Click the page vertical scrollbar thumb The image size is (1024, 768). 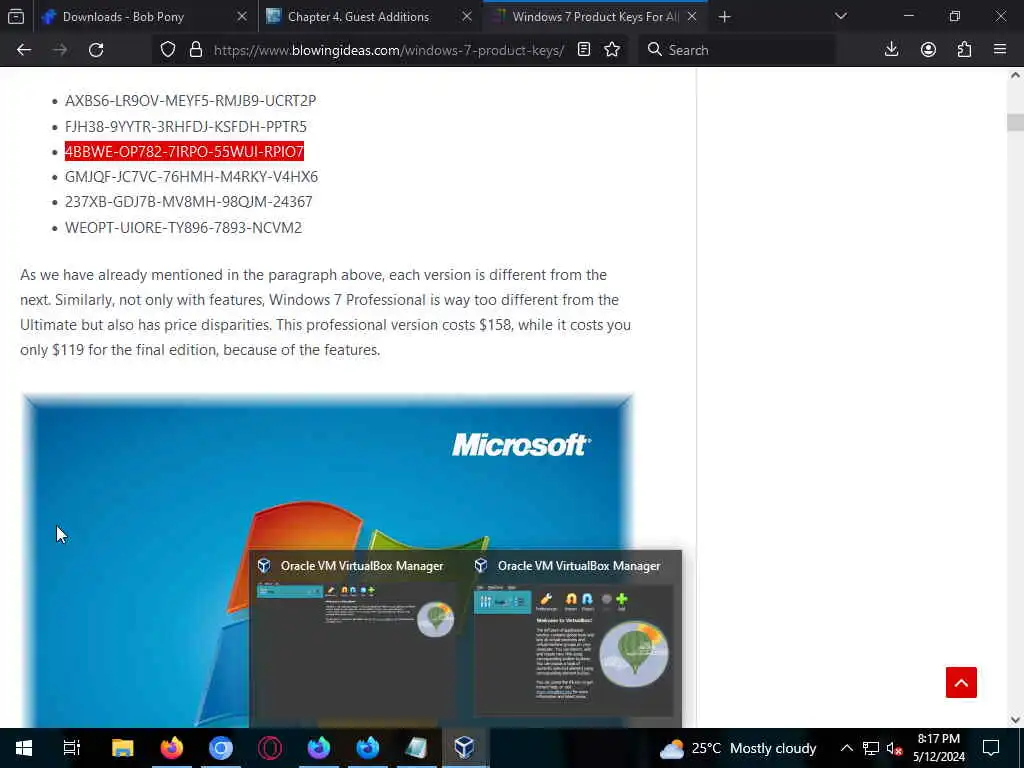click(x=1015, y=122)
